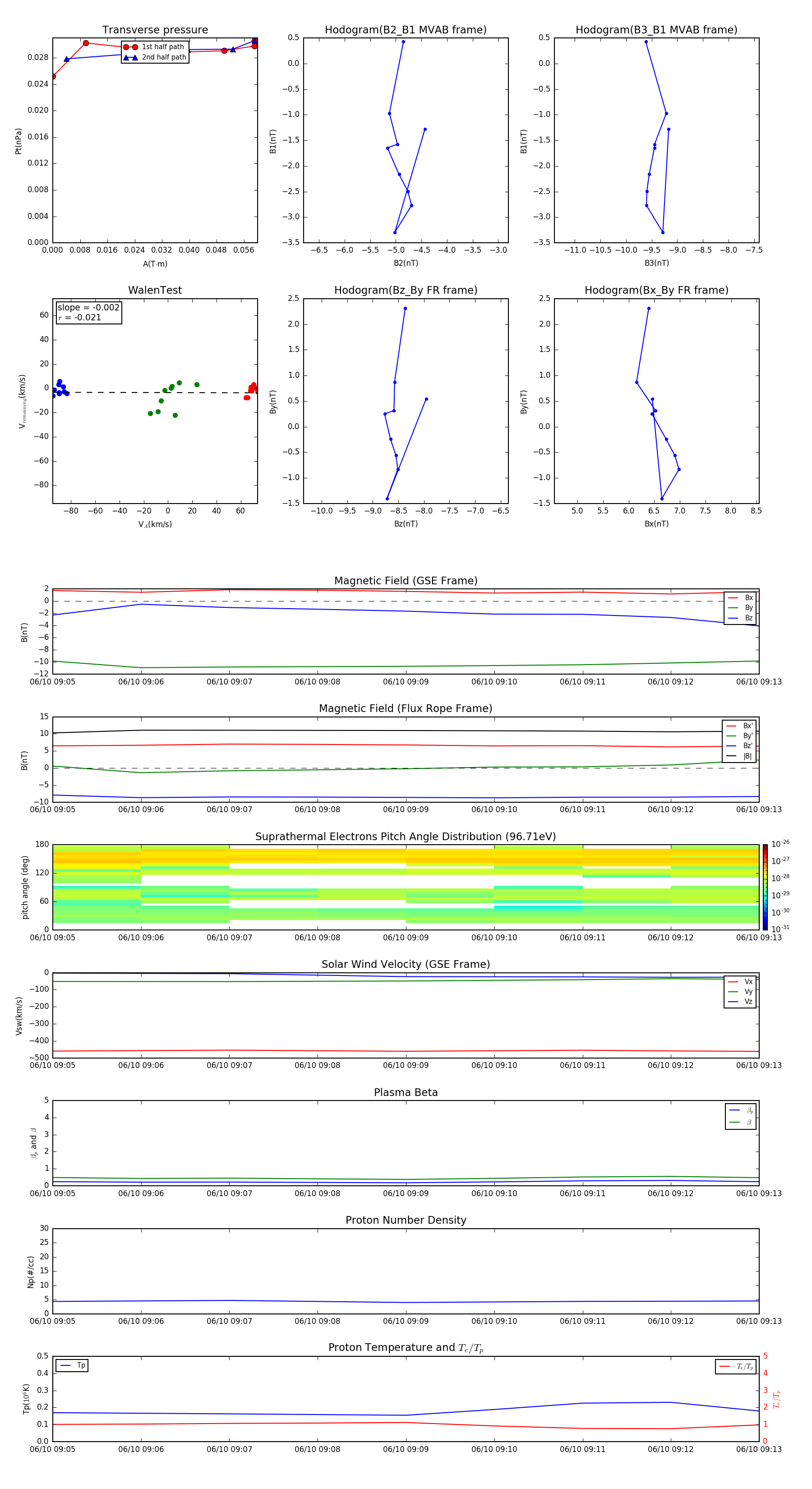Click the βp legend entry in Plasma Beta
The height and width of the screenshot is (1489, 812).
(742, 1110)
